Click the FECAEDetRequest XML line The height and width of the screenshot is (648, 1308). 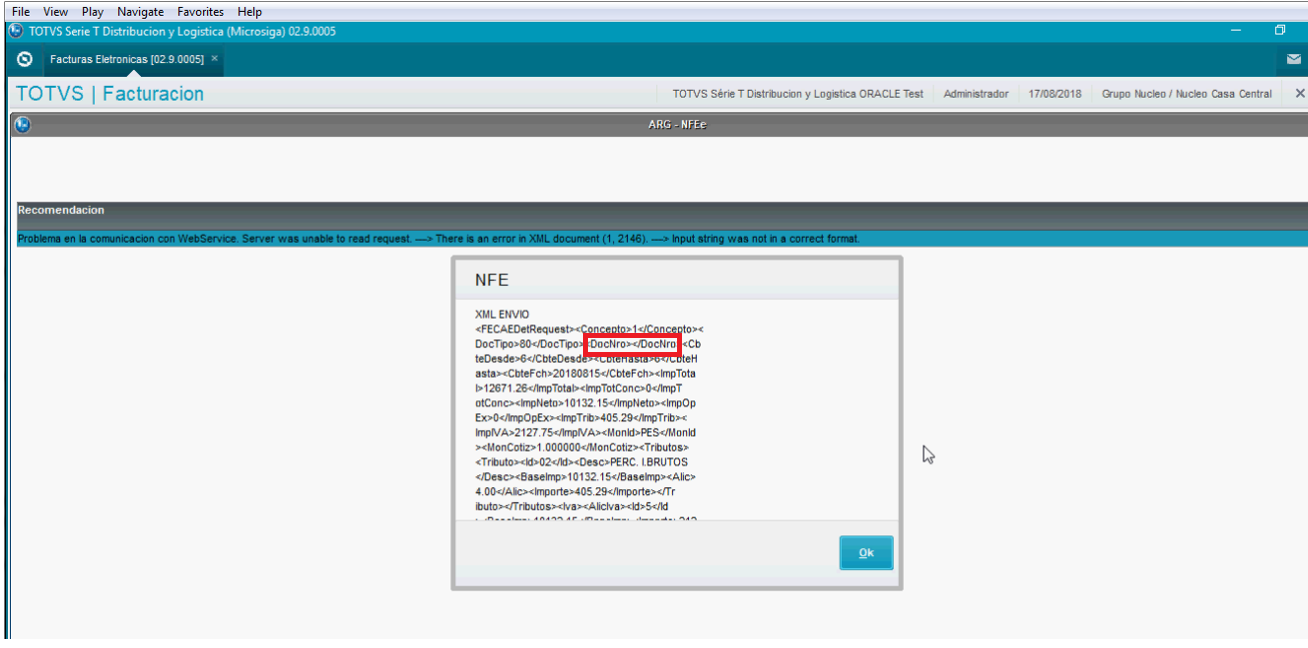pyautogui.click(x=590, y=329)
